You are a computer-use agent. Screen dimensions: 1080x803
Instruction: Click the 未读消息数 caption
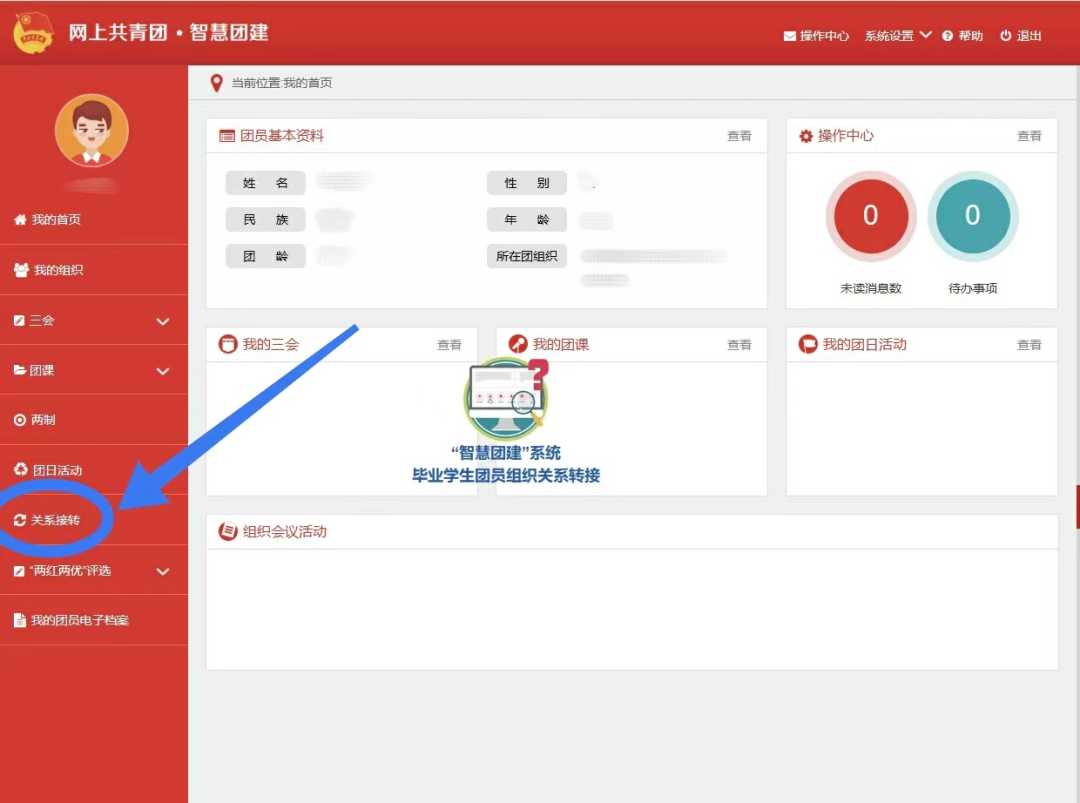[871, 288]
